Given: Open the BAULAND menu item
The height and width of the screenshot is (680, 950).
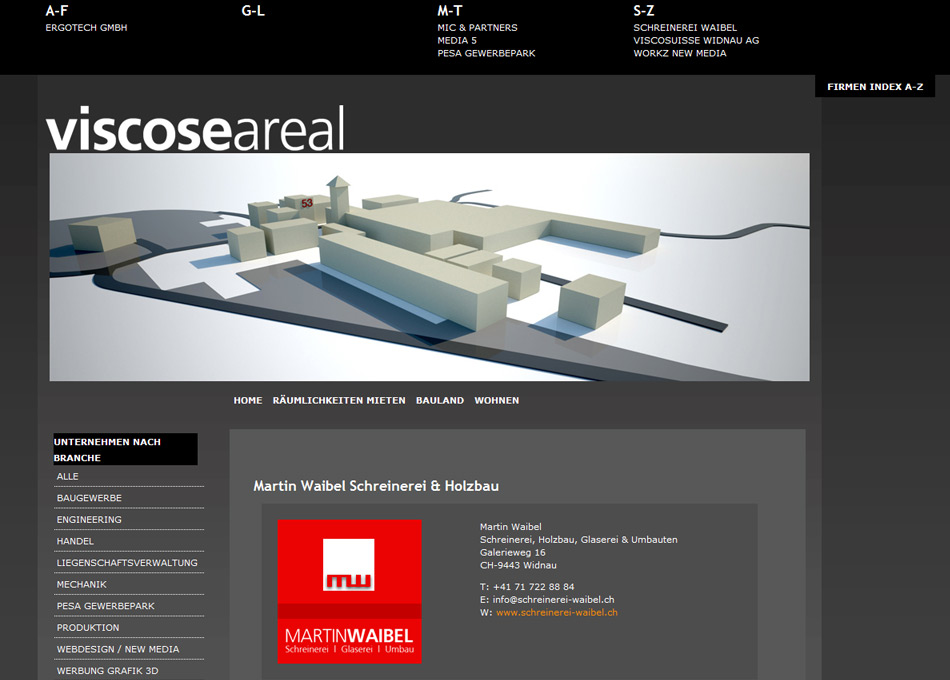Looking at the screenshot, I should [440, 401].
